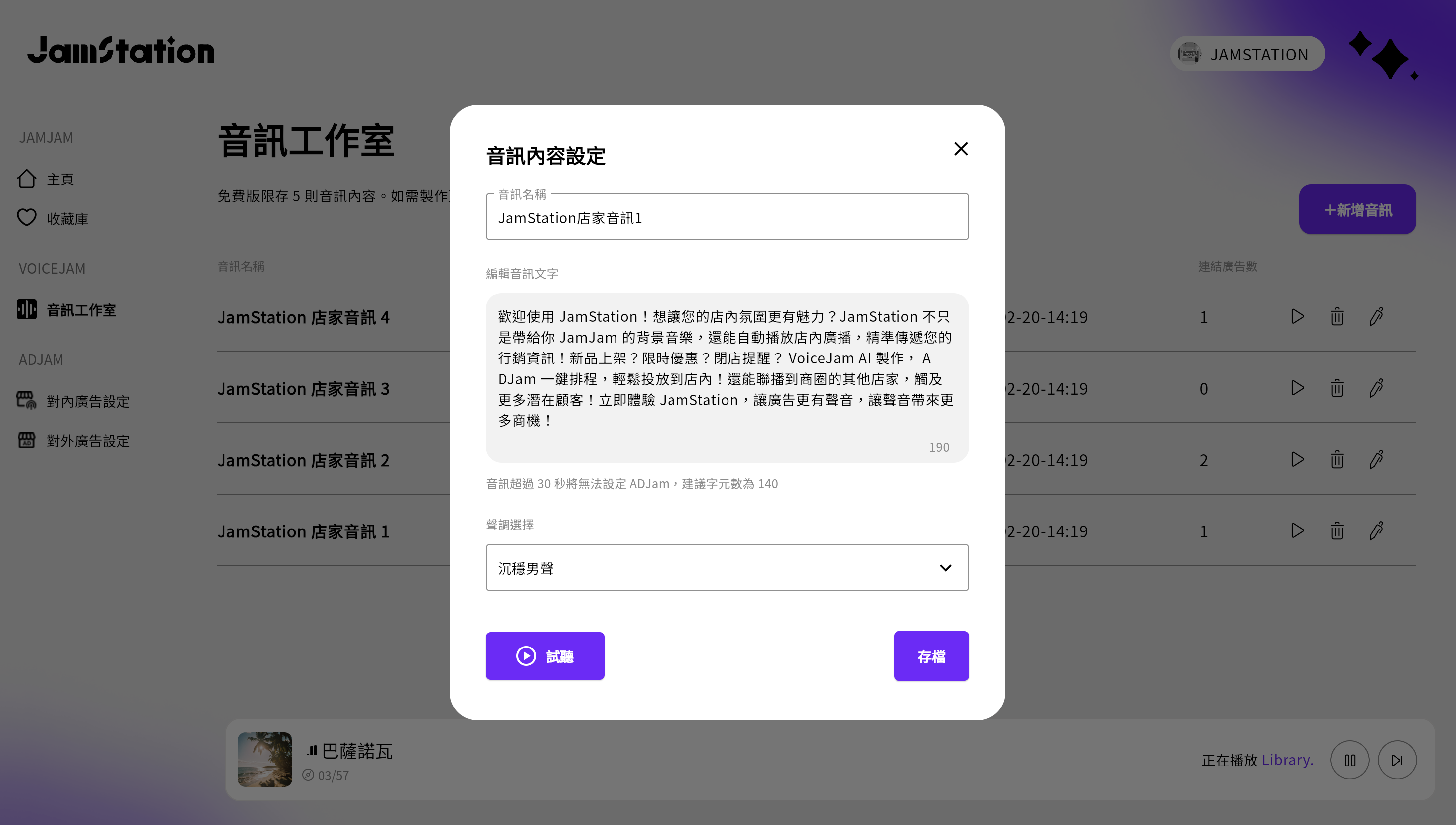Image resolution: width=1456 pixels, height=825 pixels.
Task: Play JamStation 店家音訊 4
Action: point(1297,317)
